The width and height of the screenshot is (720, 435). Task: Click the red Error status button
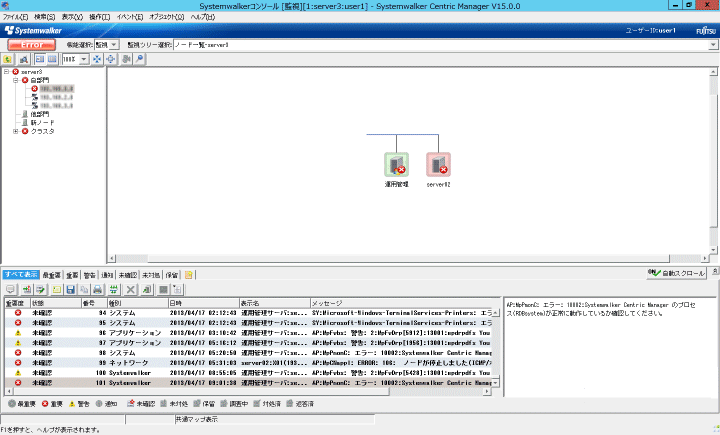[32, 45]
